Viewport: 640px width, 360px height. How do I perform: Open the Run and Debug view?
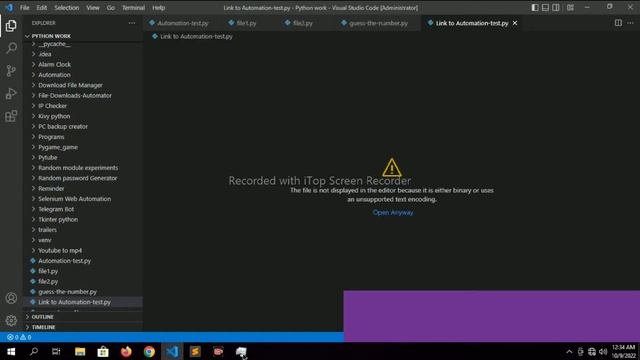(x=11, y=93)
